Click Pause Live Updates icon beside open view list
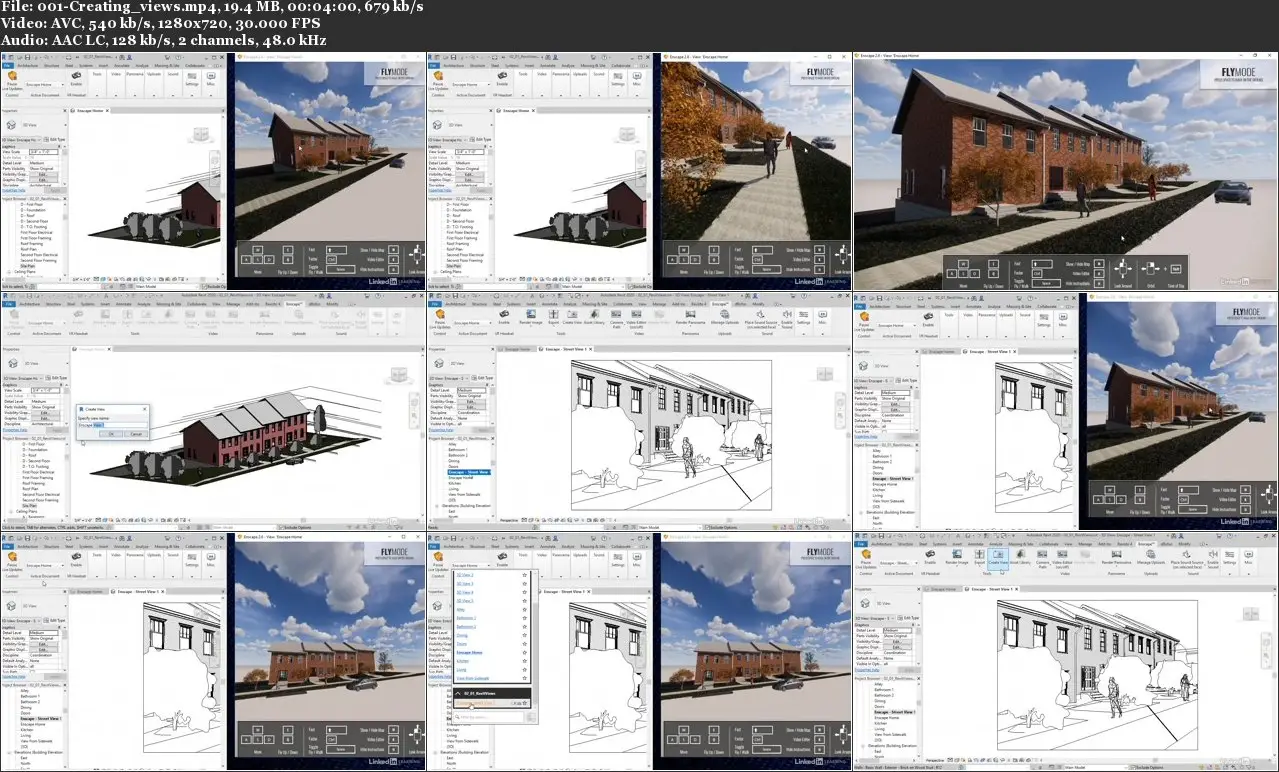Viewport: 1279px width, 772px height. [438, 556]
